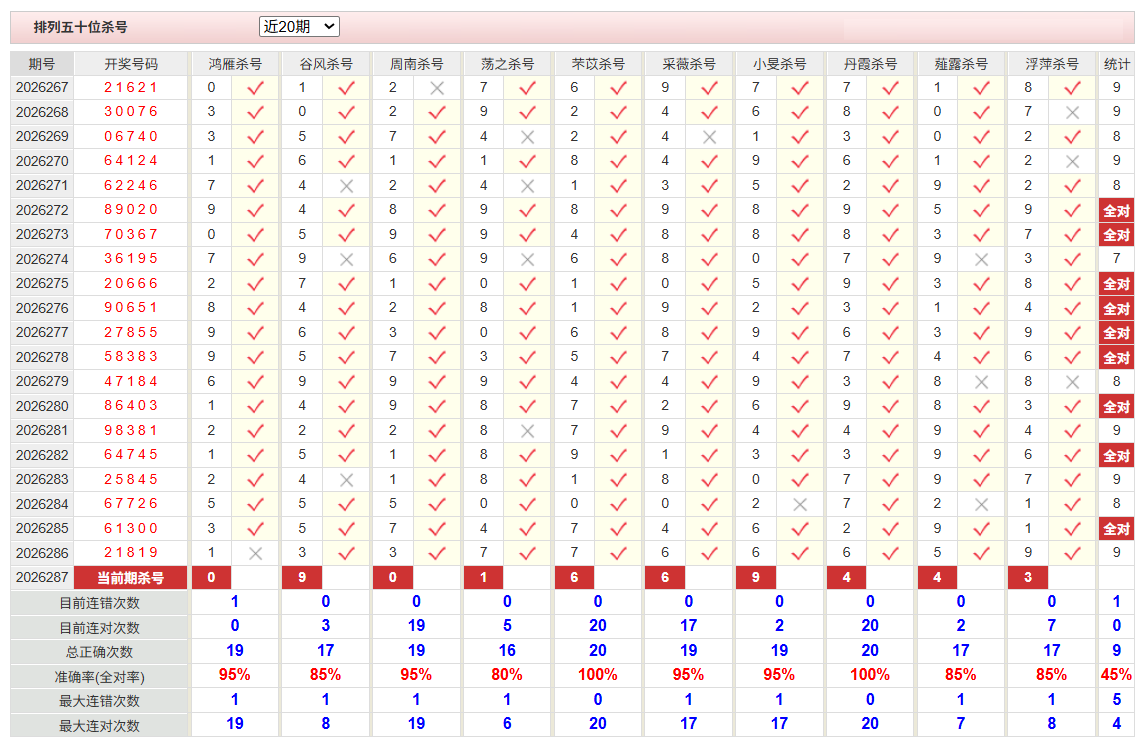Click winning number 21819 in row 2026286

pos(130,553)
